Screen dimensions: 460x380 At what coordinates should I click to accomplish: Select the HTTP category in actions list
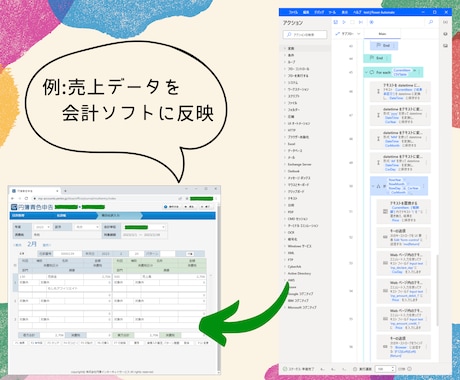click(x=292, y=130)
